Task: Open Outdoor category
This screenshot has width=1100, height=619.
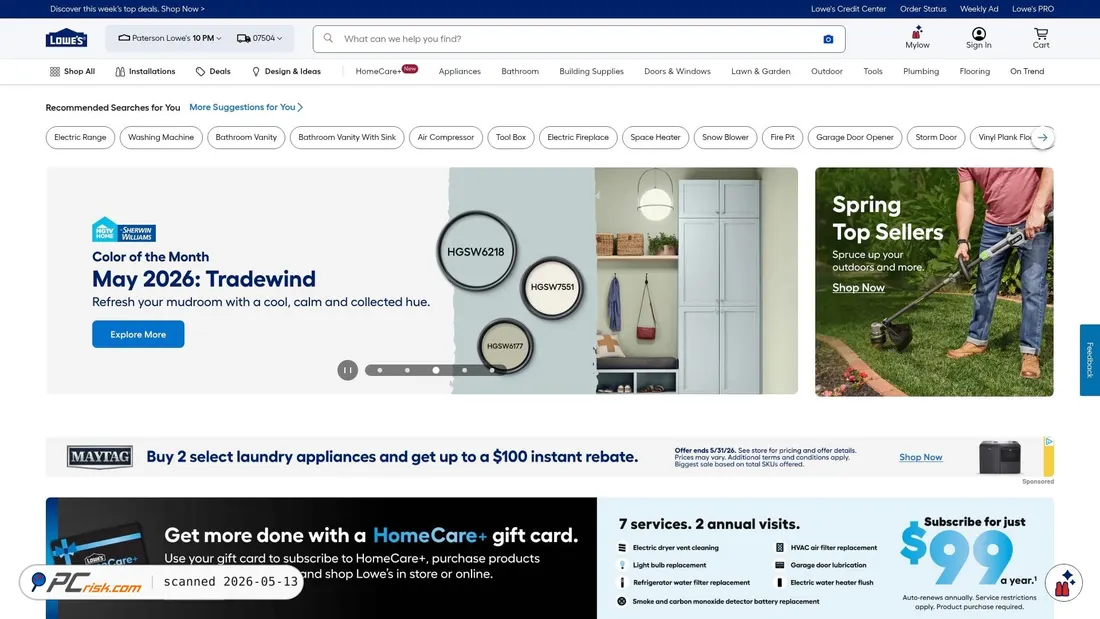Action: coord(826,72)
